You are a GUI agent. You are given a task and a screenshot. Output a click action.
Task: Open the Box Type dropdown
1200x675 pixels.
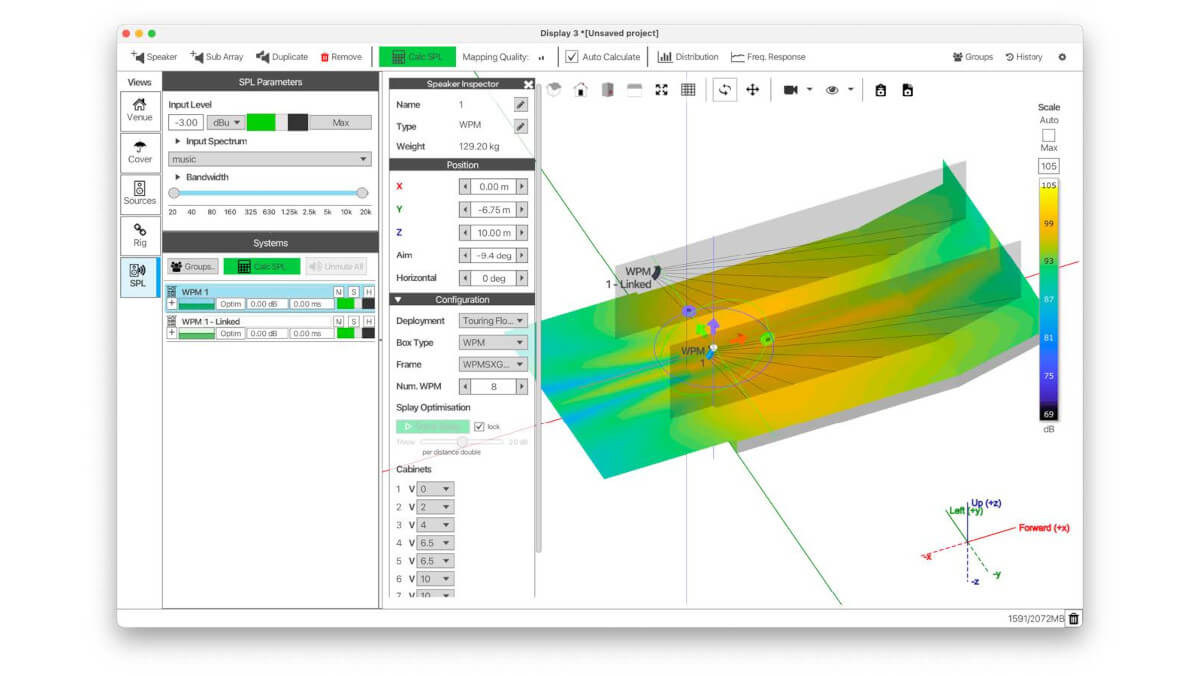[493, 343]
